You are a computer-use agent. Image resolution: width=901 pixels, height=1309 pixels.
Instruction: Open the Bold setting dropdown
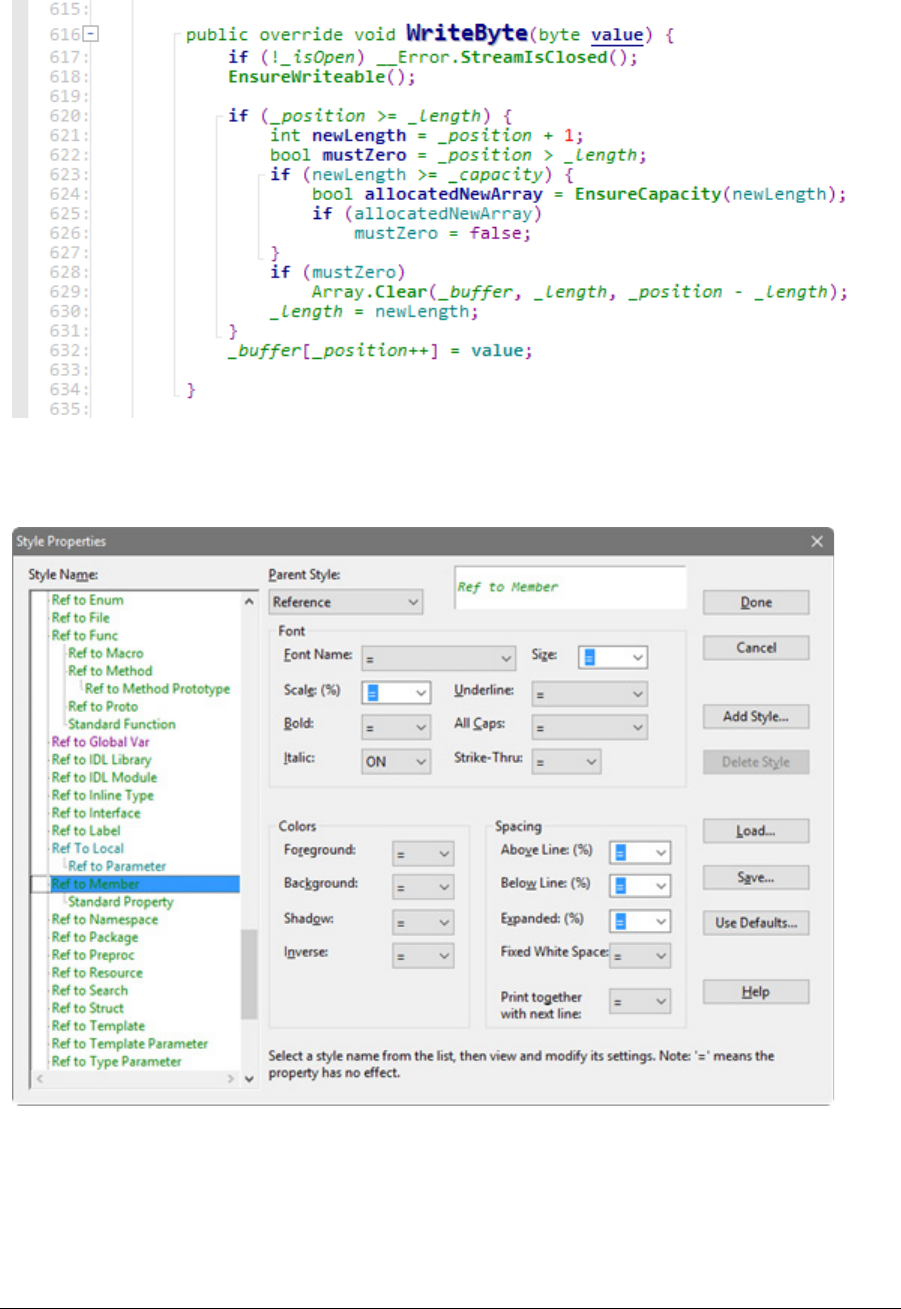[395, 727]
